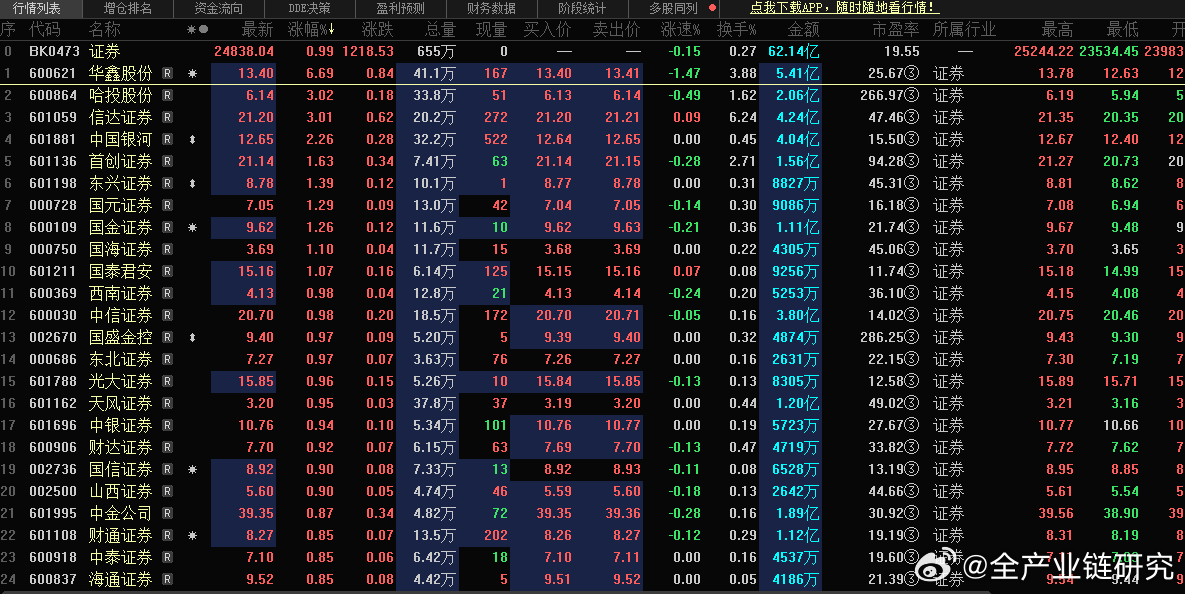
Task: Click 哈投股份 P/E value 266.97
Action: (x=882, y=95)
